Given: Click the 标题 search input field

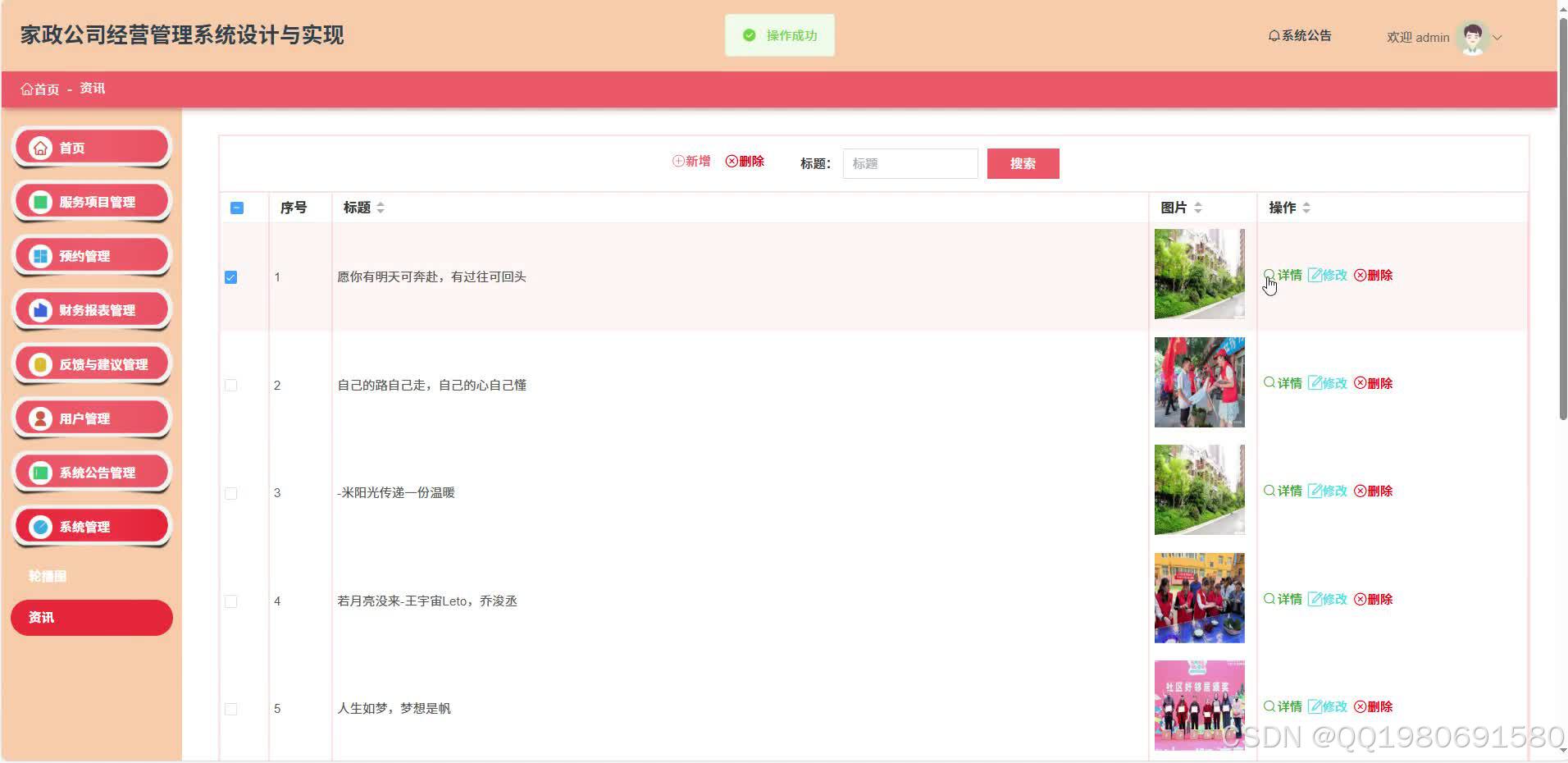Looking at the screenshot, I should pos(909,163).
